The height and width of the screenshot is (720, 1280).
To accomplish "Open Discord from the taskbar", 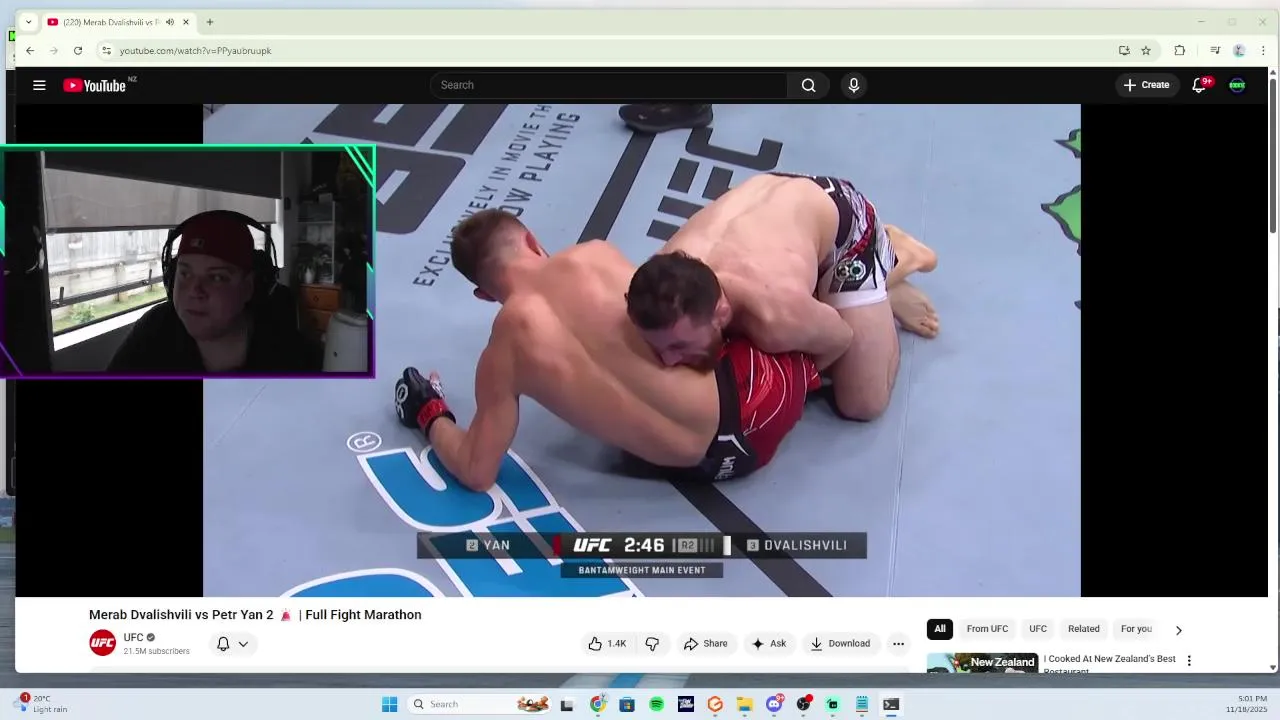I will point(774,704).
